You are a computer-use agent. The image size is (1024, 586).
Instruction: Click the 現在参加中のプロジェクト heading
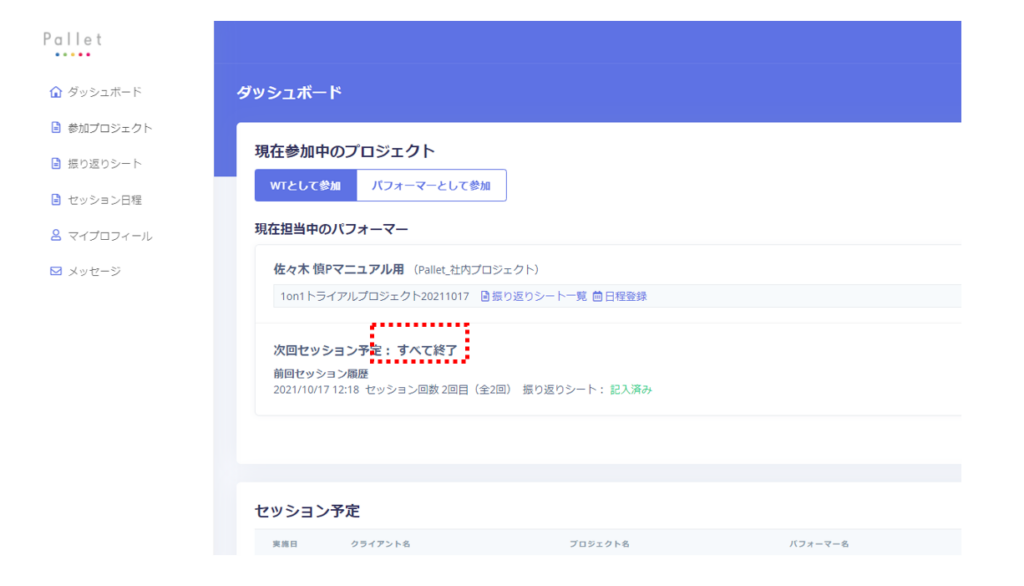point(345,152)
